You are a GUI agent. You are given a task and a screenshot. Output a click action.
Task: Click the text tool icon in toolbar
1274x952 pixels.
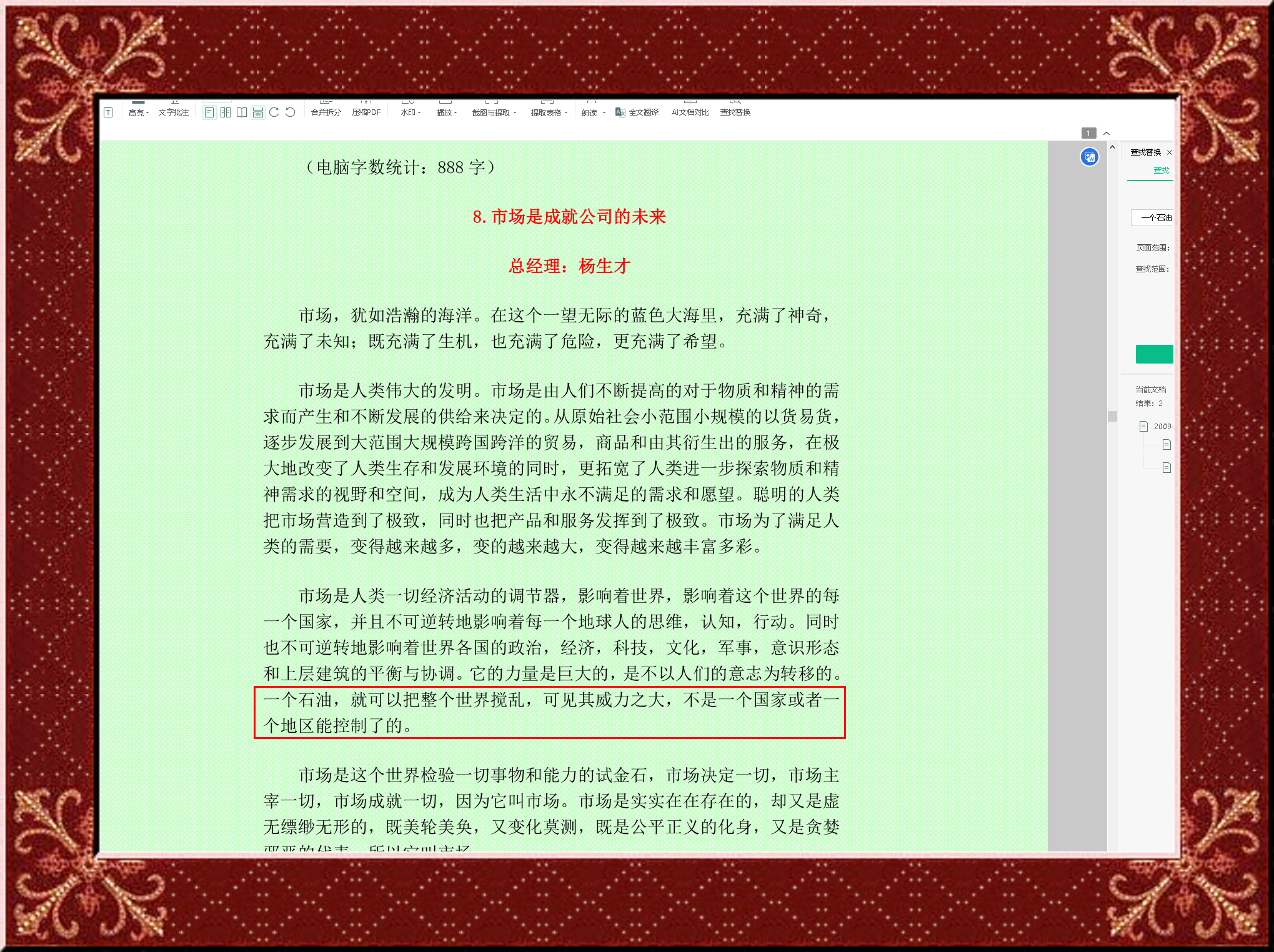(108, 112)
